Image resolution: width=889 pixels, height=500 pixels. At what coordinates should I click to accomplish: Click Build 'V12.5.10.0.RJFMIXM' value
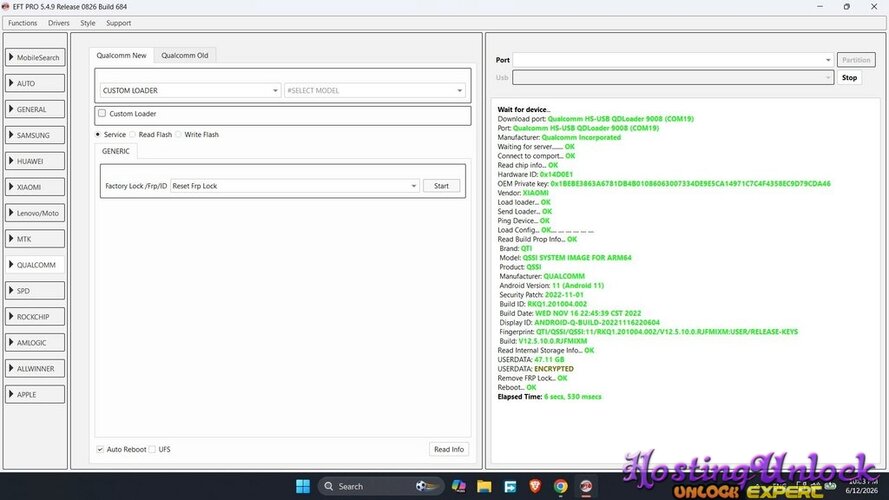[553, 341]
